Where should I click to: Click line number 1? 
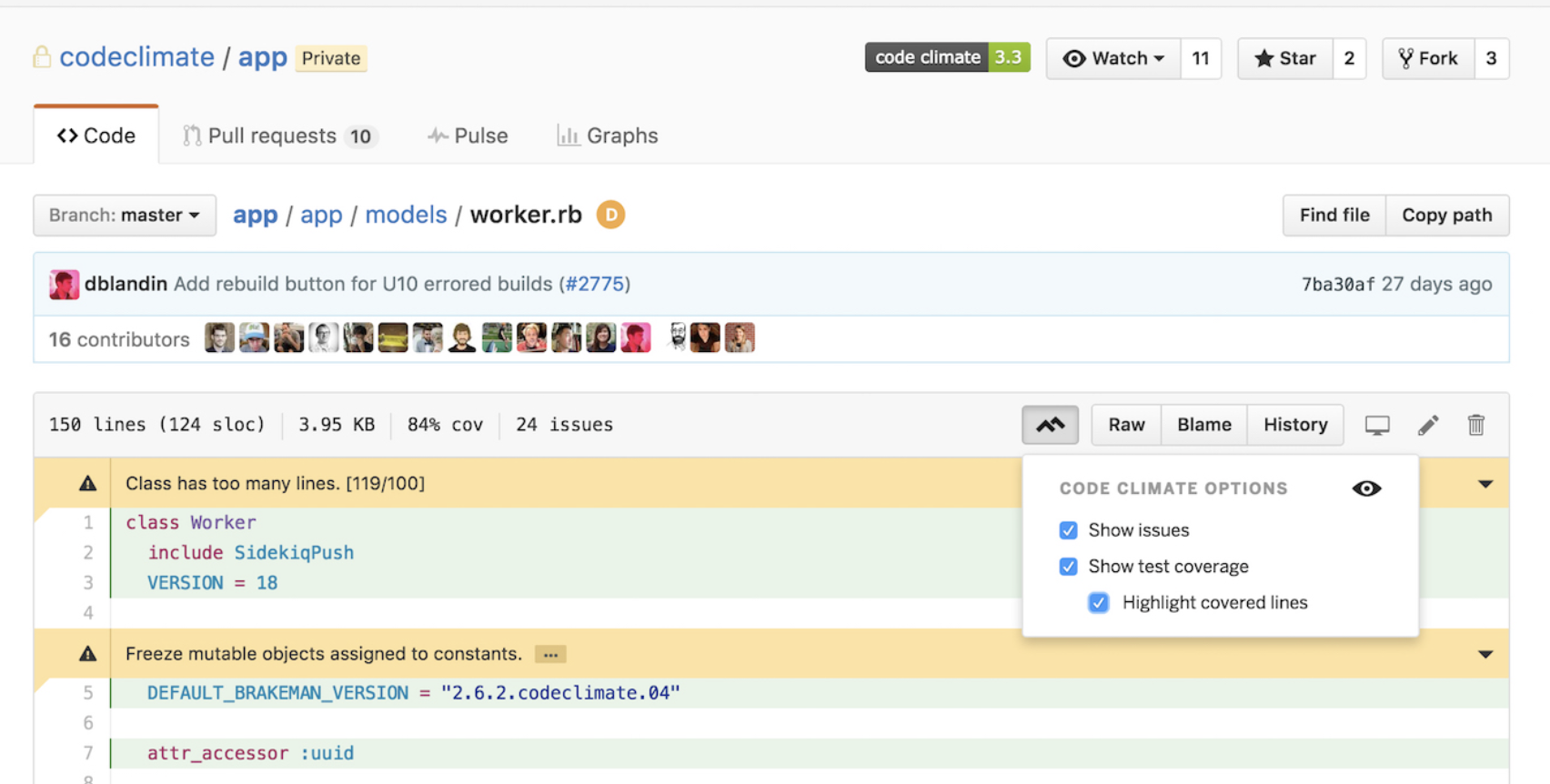88,523
